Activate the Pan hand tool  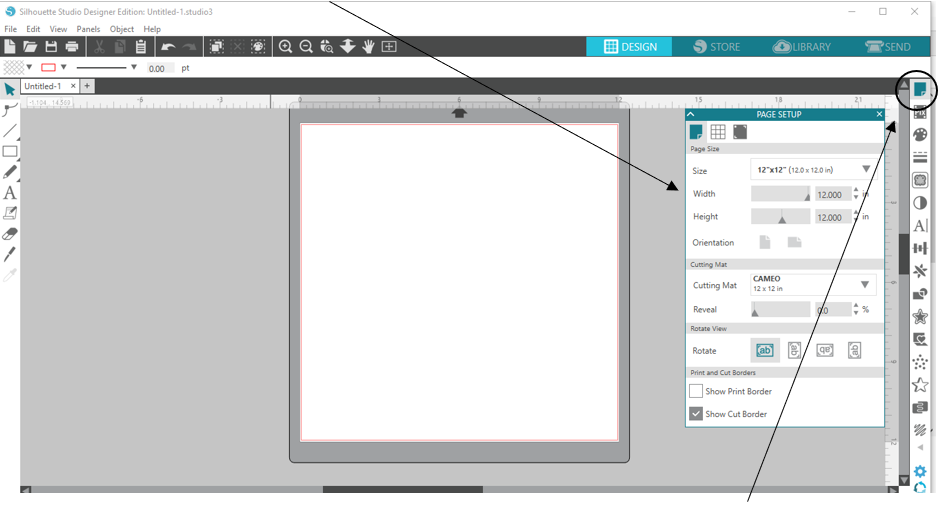click(368, 46)
